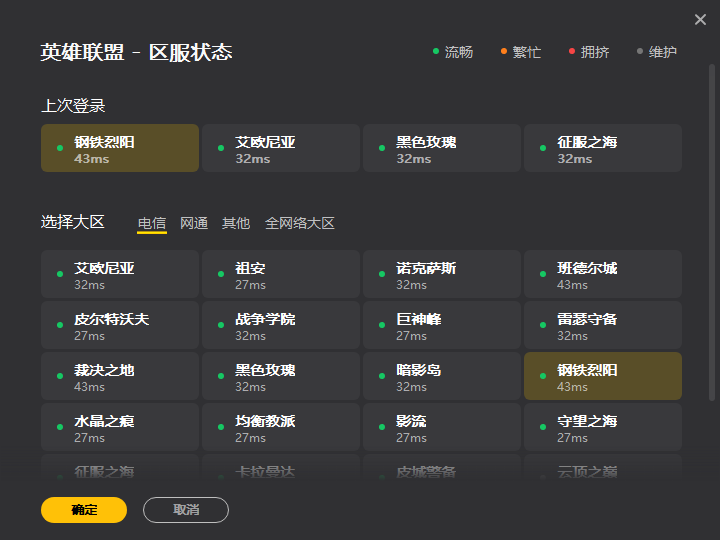
Task: Choose the 诺克萨斯 server
Action: (442, 274)
